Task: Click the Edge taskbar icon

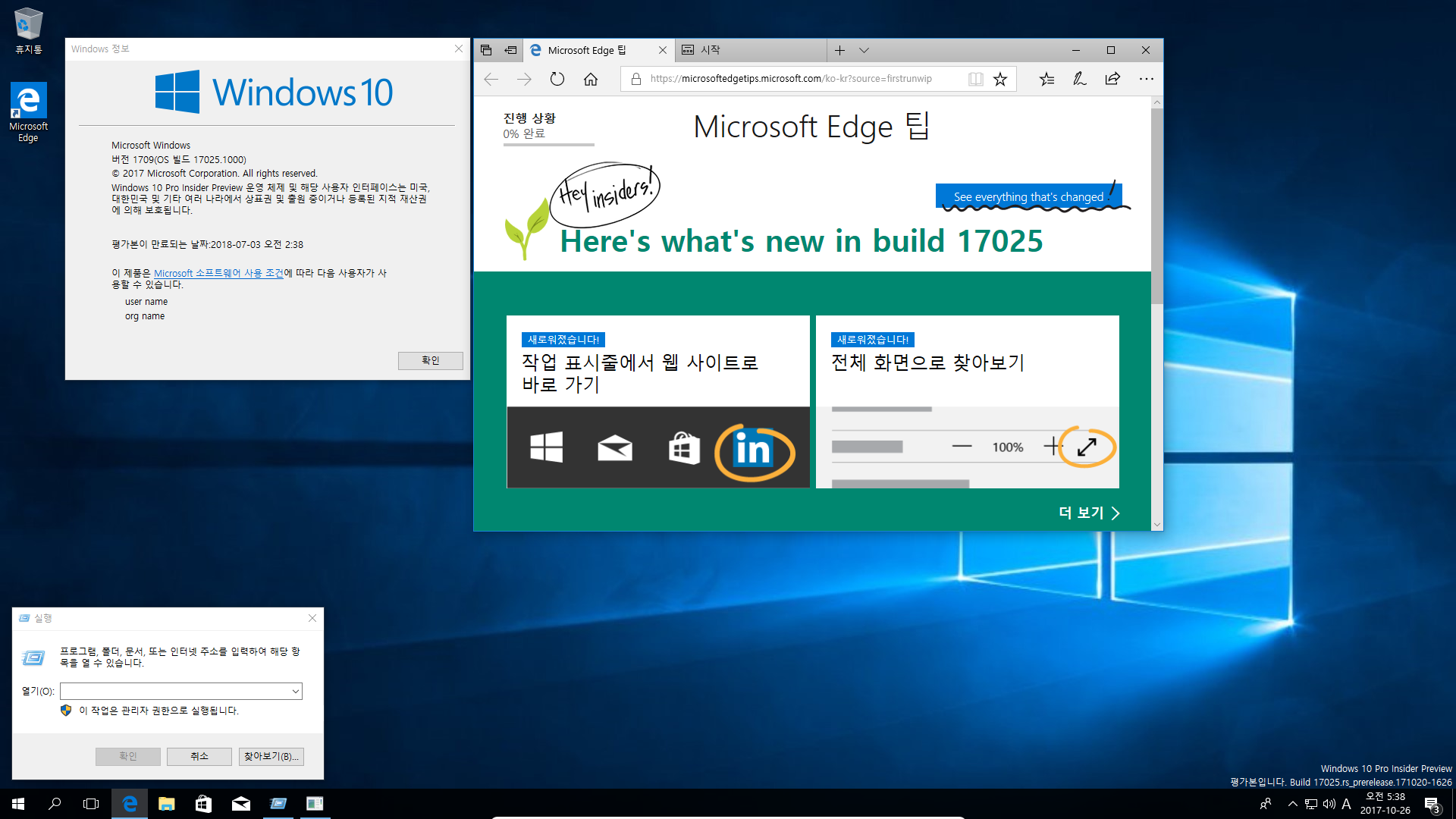Action: 130,804
